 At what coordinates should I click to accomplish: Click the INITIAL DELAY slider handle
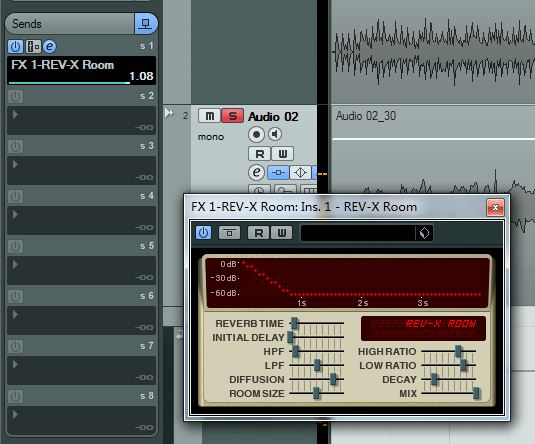coord(290,337)
